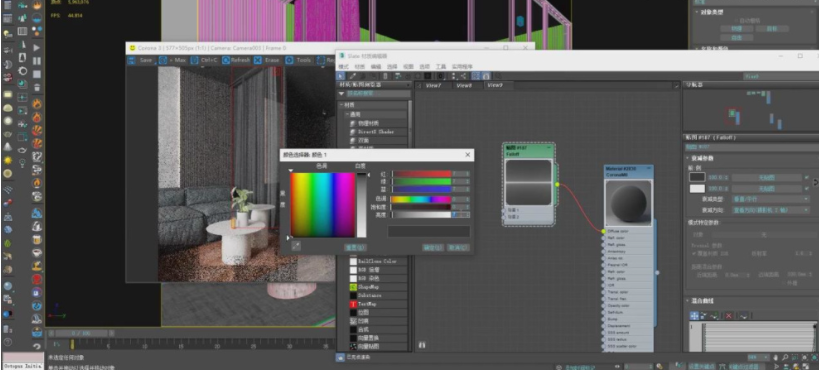
Task: Click Refresh in the Corona frame buffer
Action: pos(236,61)
